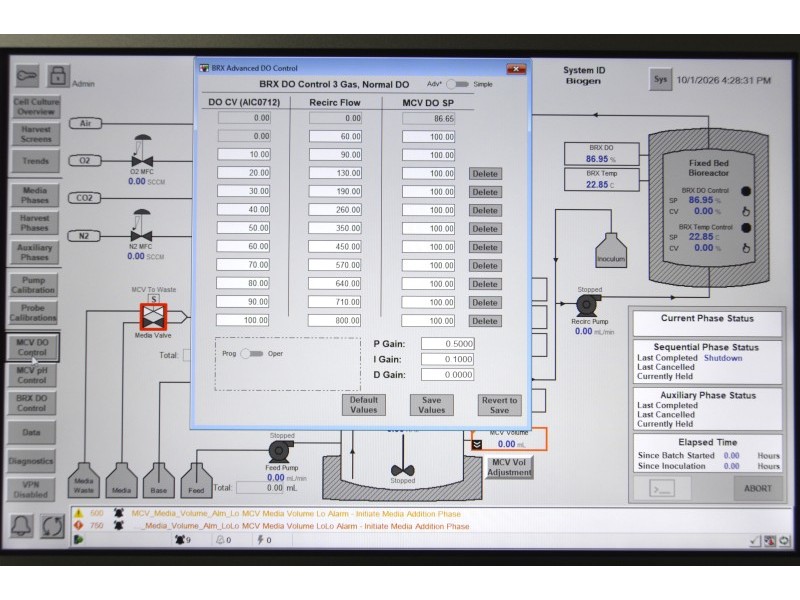Open the Pump Calibration screen
The height and width of the screenshot is (600, 800).
(x=34, y=285)
